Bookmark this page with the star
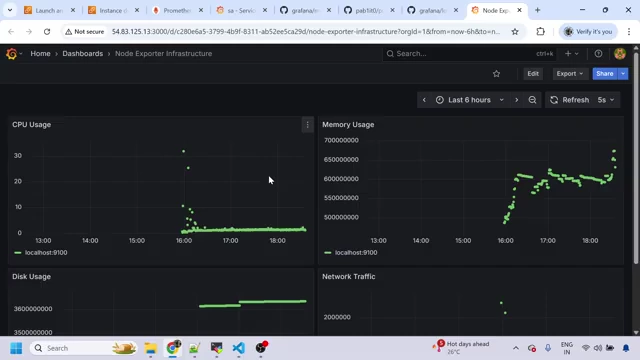The width and height of the screenshot is (640, 360). point(515,31)
